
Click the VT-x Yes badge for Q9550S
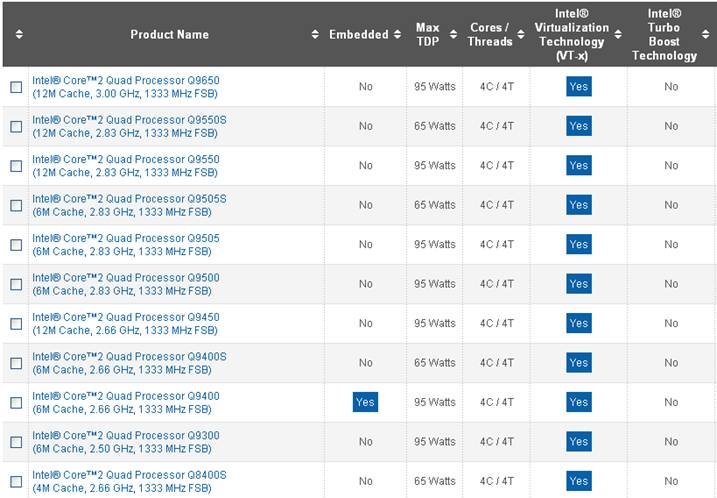579,126
